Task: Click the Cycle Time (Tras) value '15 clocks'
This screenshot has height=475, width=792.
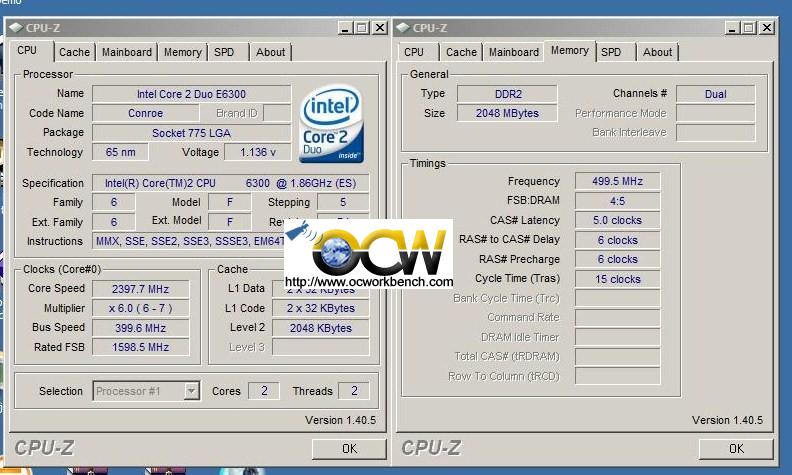Action: coord(617,279)
